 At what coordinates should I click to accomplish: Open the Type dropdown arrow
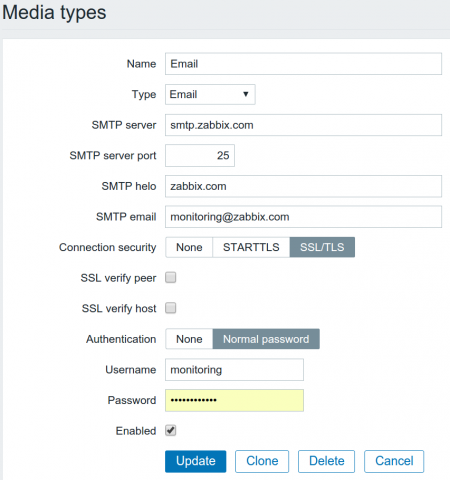coord(246,94)
